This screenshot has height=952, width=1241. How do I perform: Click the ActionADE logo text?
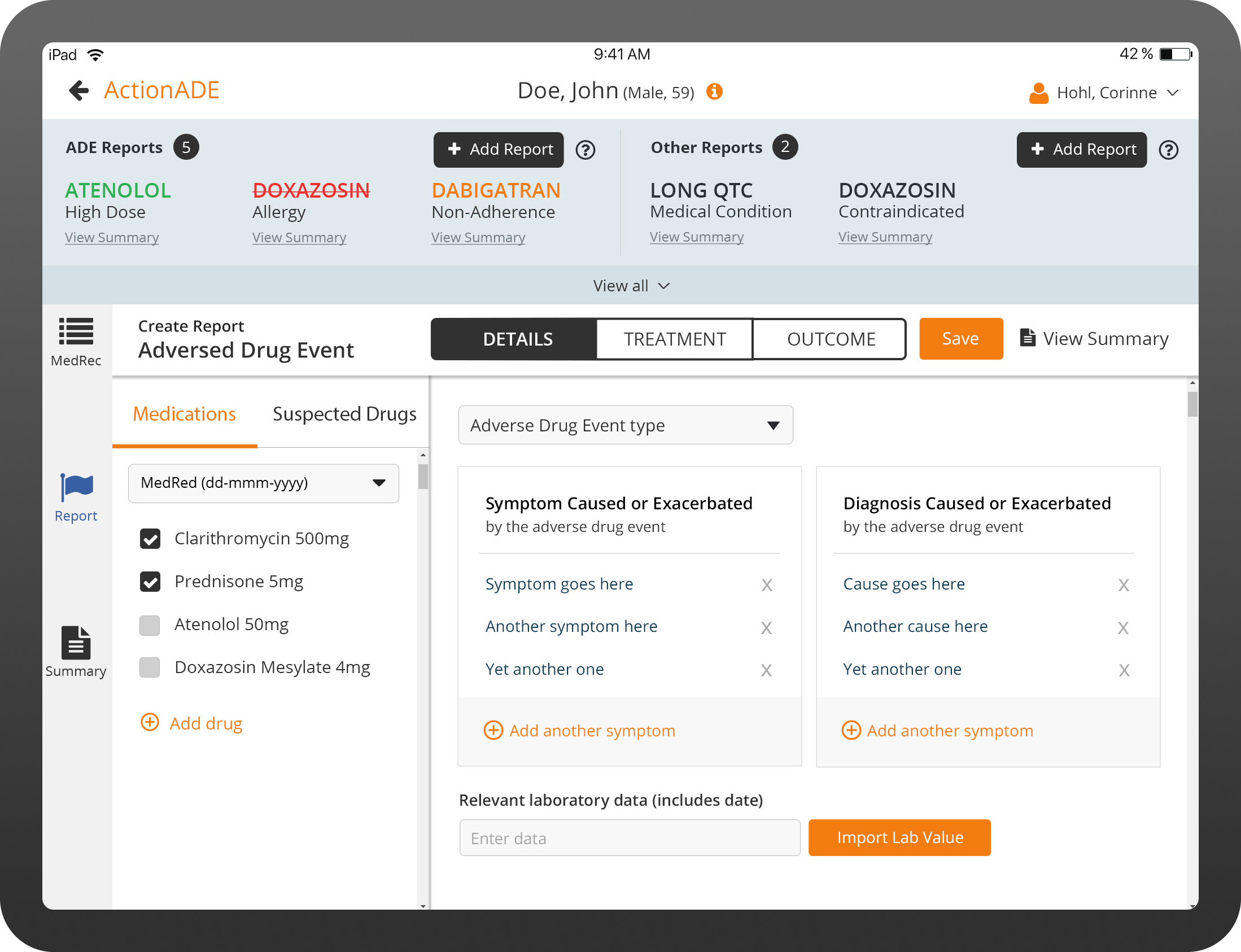tap(161, 90)
